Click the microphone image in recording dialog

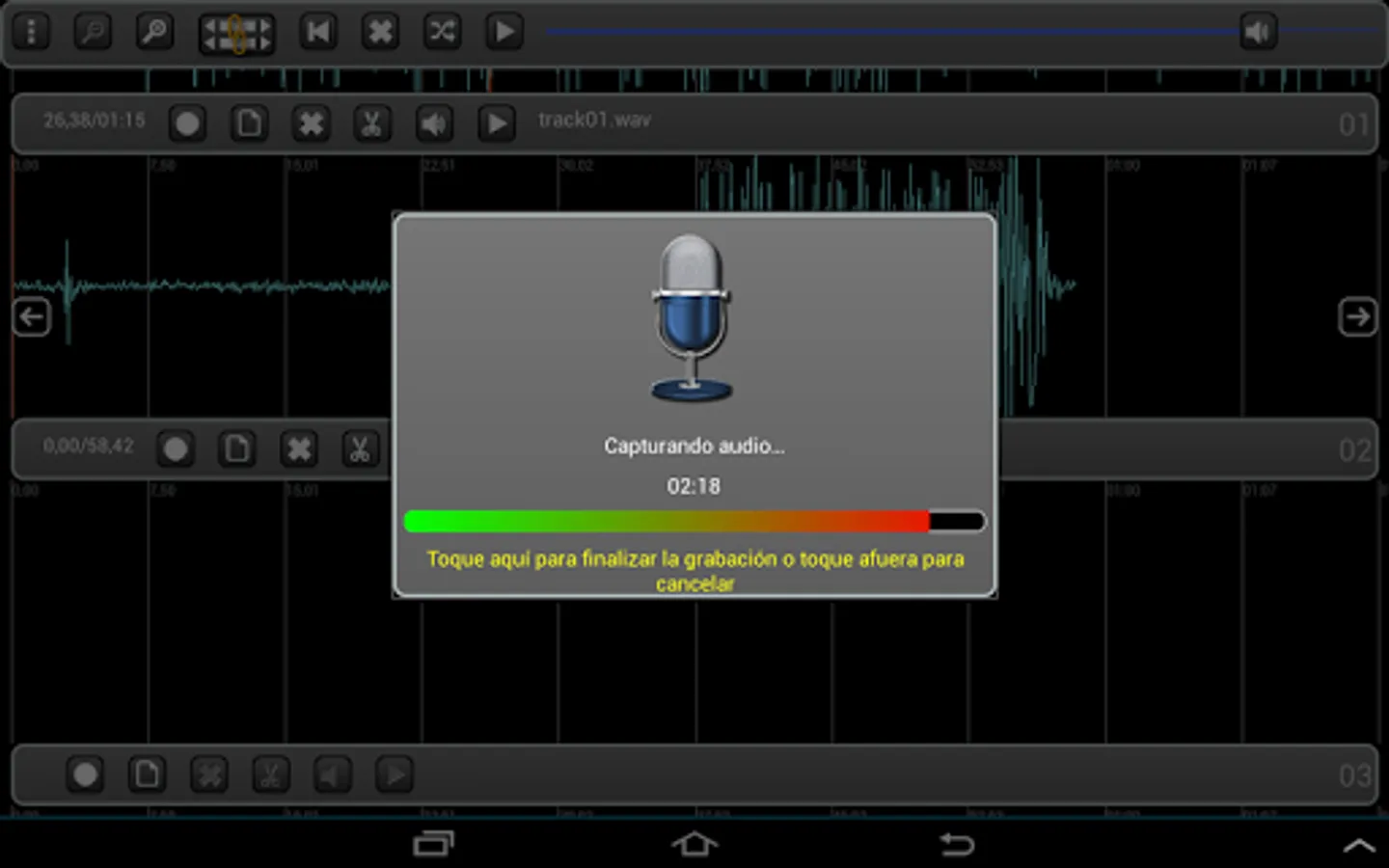point(692,317)
